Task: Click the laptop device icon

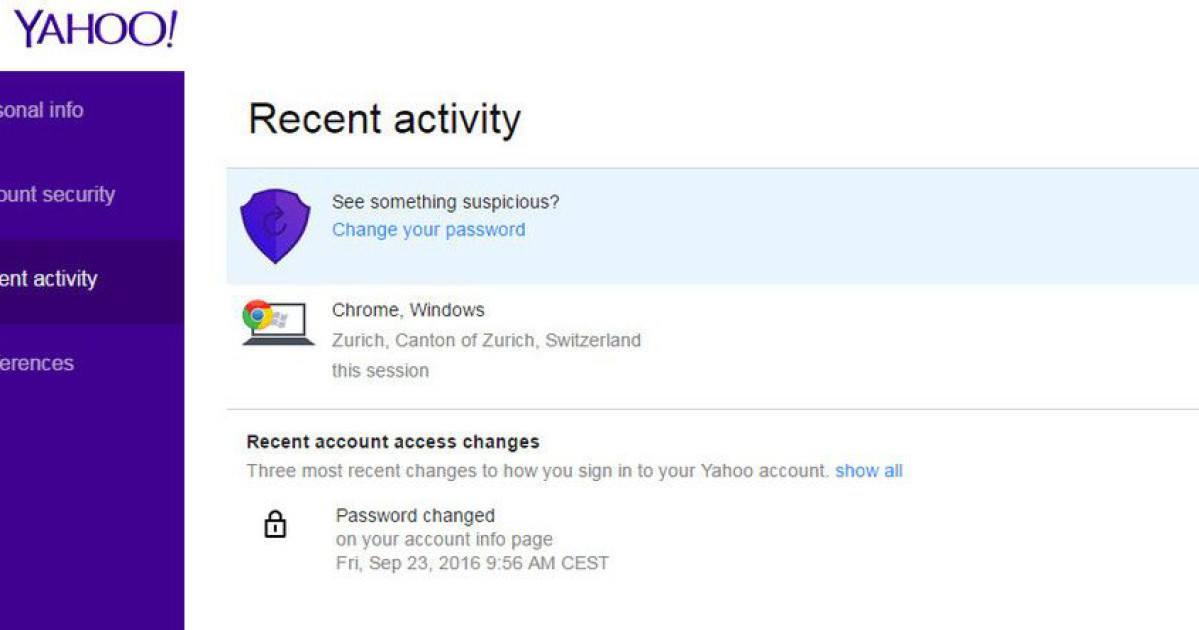Action: (x=279, y=323)
